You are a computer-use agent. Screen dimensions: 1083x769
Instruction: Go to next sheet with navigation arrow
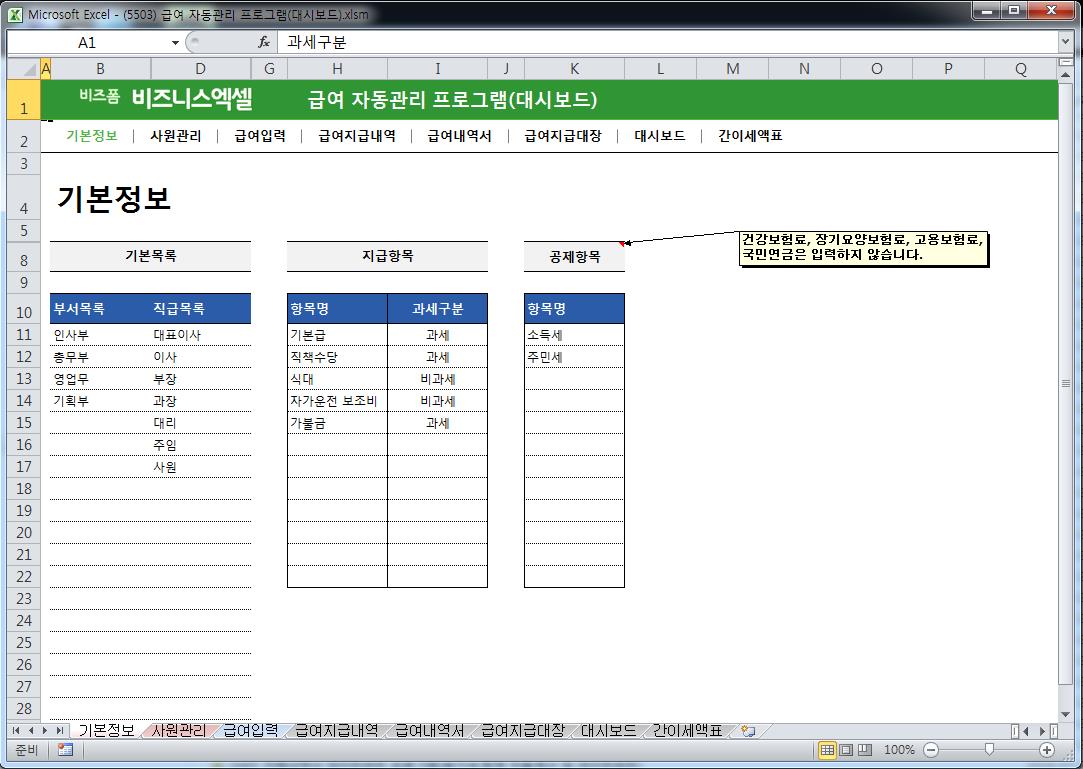point(45,730)
